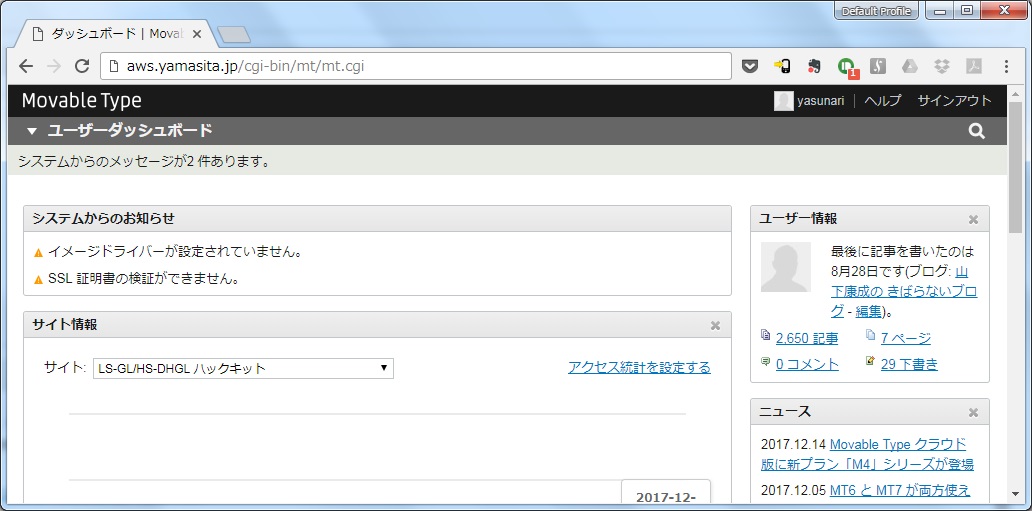Click the scrollbar up arrow
1032x511 pixels.
tap(1016, 92)
